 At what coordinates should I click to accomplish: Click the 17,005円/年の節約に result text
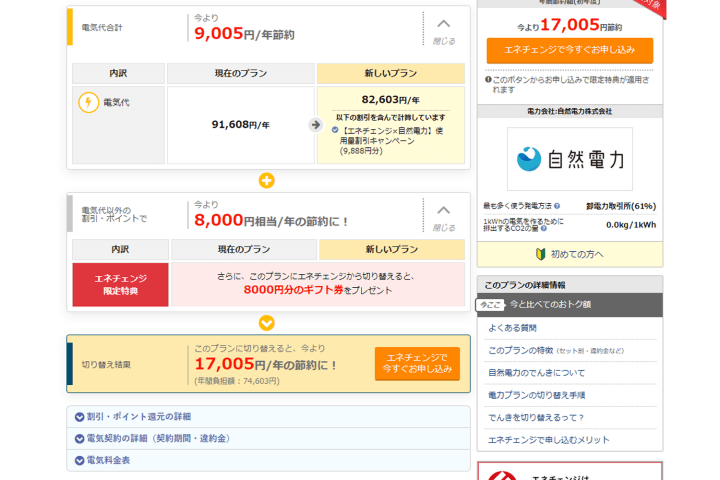coord(266,364)
